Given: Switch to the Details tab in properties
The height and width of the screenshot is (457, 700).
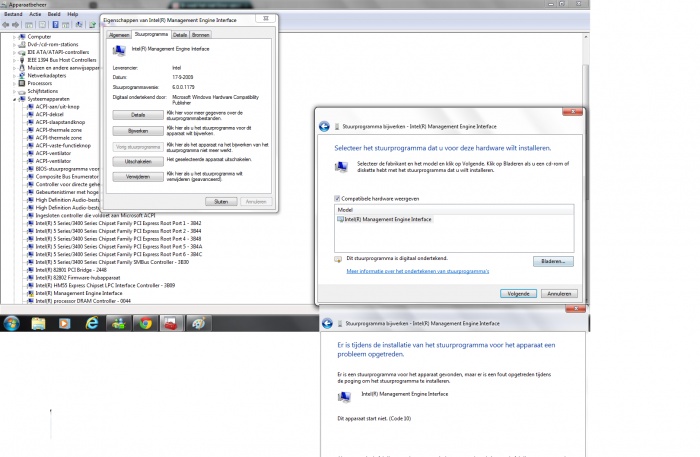Looking at the screenshot, I should click(180, 35).
